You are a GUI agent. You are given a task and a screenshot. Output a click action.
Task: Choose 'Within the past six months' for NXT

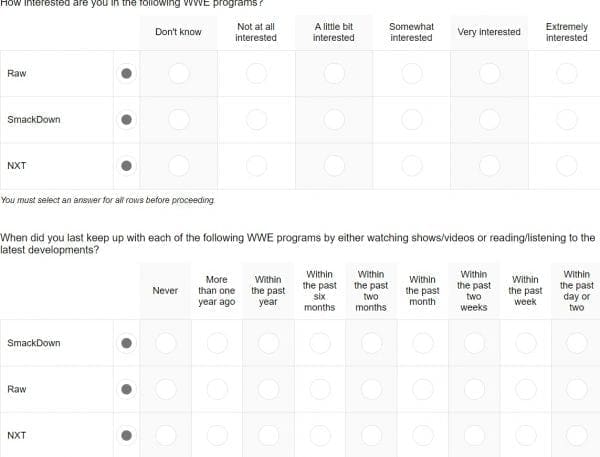click(x=319, y=435)
